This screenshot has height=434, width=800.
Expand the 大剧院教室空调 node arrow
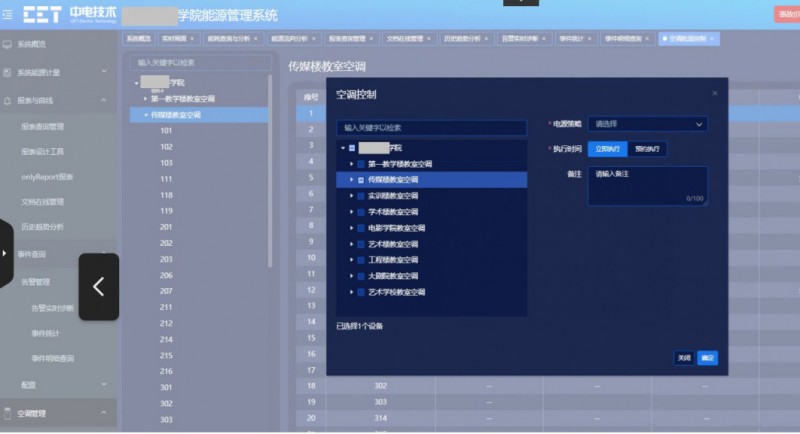351,276
